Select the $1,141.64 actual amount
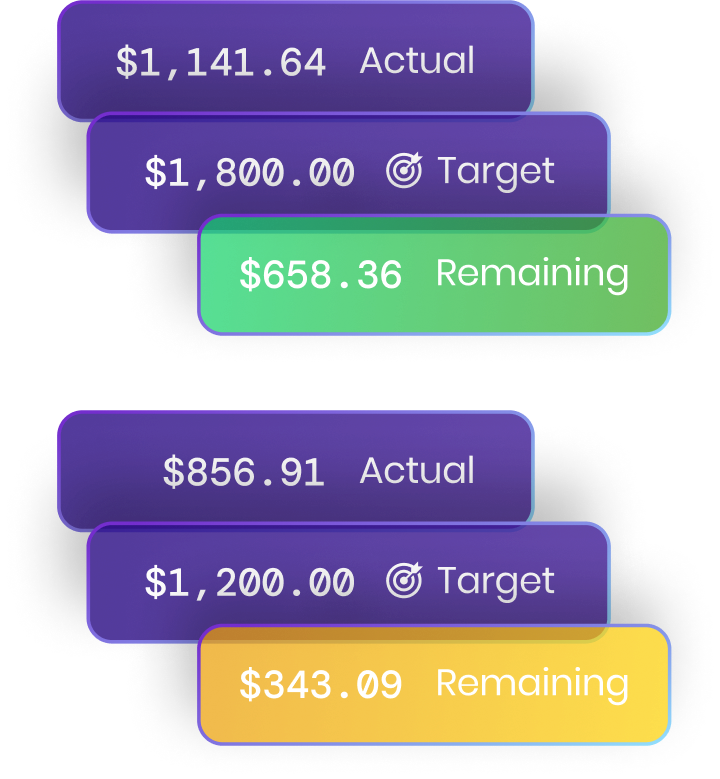 221,62
